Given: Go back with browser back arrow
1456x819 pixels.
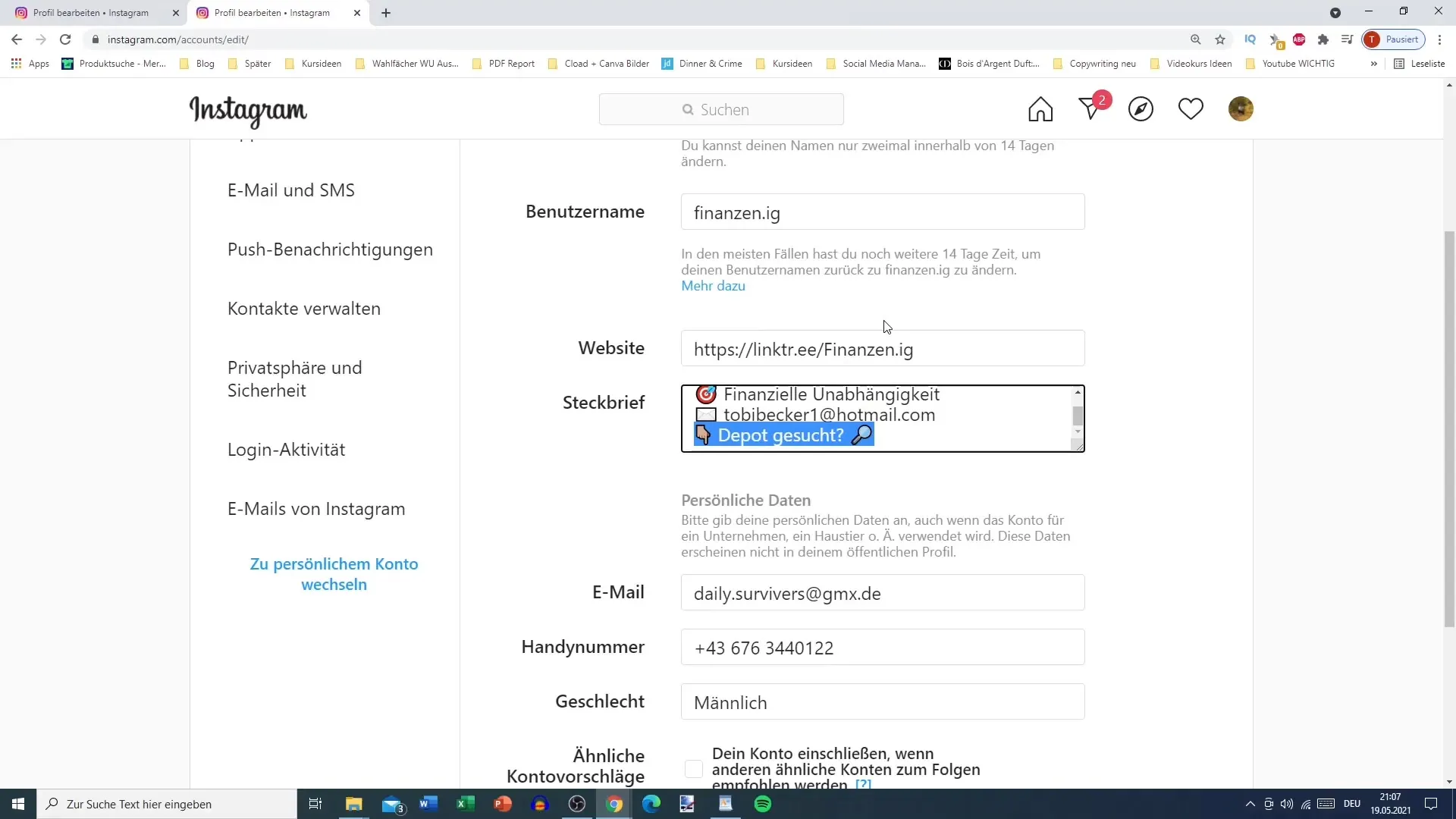Looking at the screenshot, I should coord(17,39).
